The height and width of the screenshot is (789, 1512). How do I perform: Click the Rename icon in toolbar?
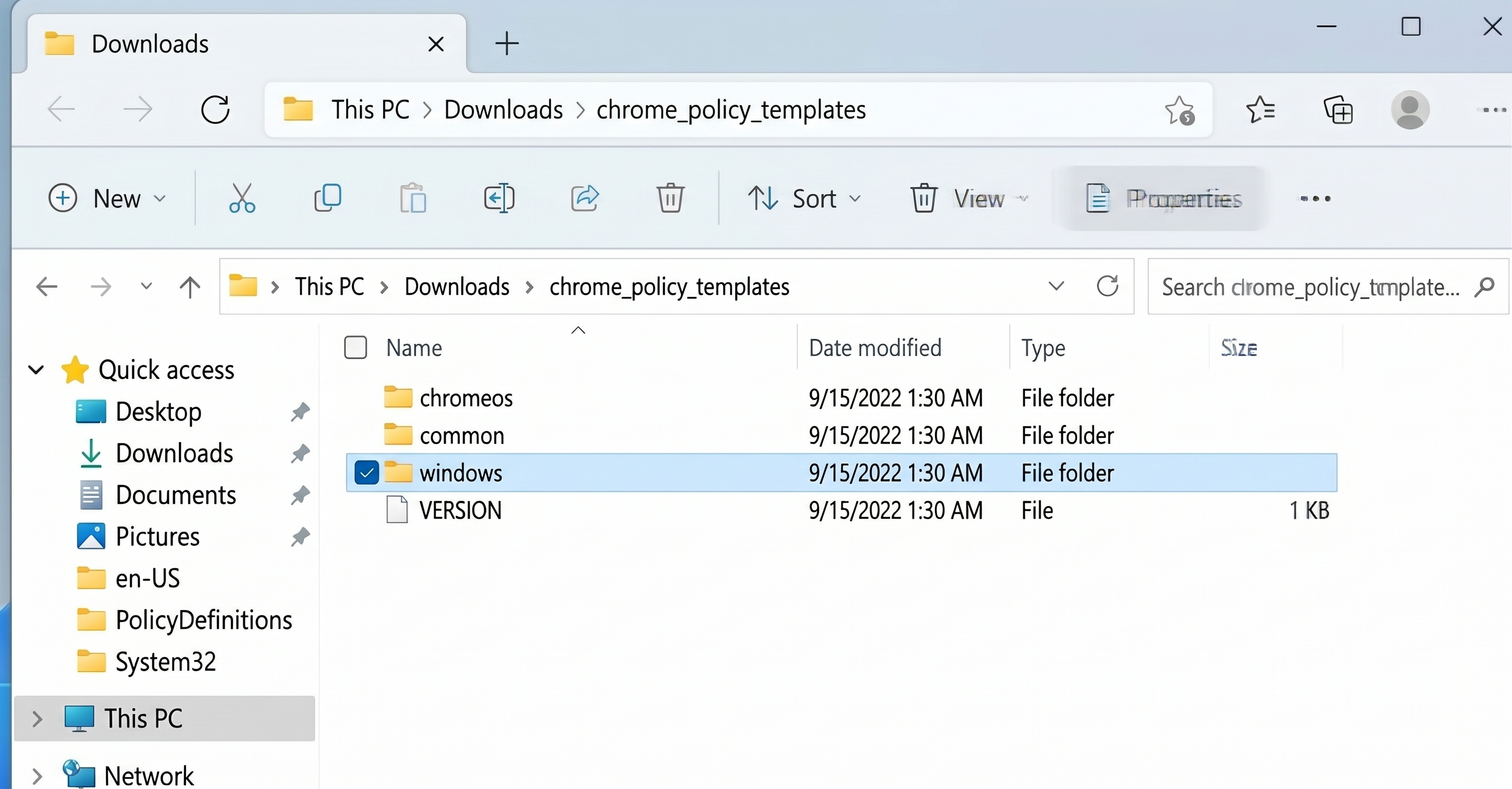pyautogui.click(x=499, y=198)
